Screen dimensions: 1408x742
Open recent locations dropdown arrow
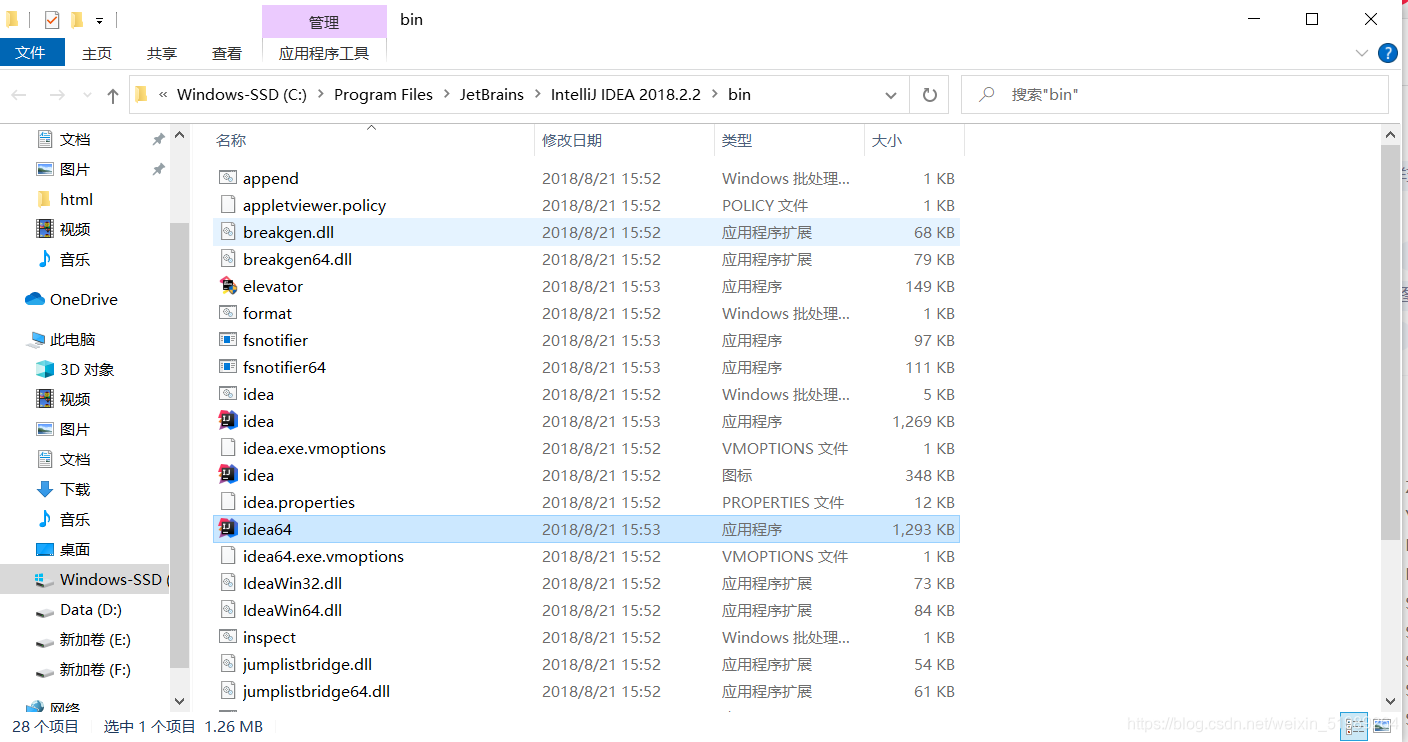(87, 96)
